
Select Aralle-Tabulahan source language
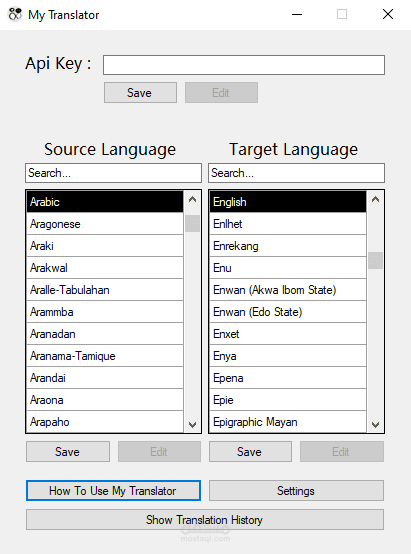[x=105, y=290]
